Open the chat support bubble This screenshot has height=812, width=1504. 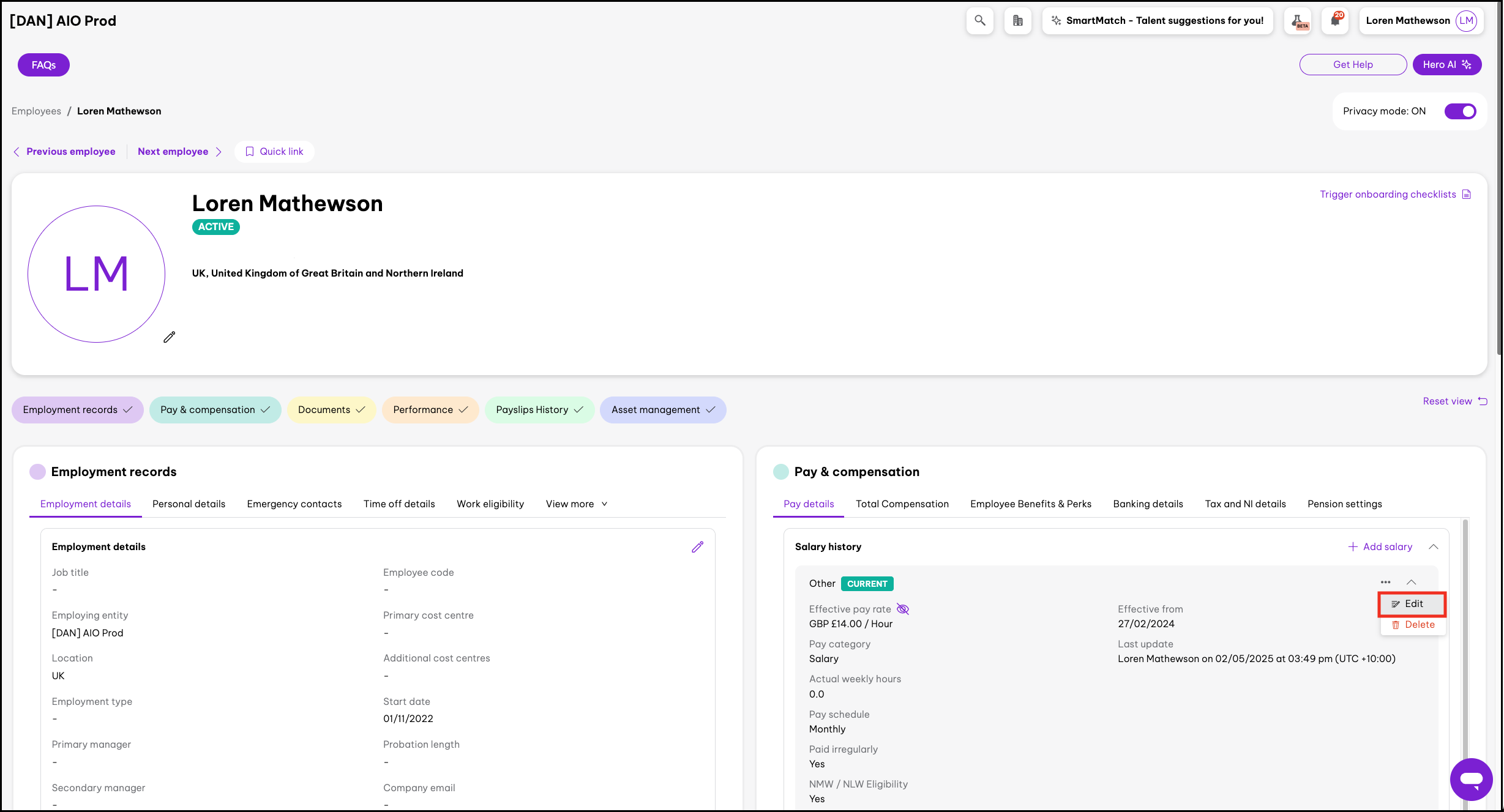tap(1470, 779)
